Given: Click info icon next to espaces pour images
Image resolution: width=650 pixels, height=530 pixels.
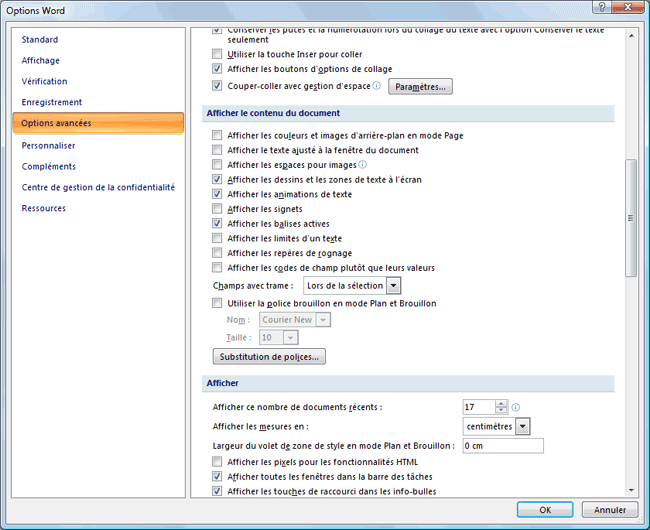Looking at the screenshot, I should pyautogui.click(x=363, y=165).
